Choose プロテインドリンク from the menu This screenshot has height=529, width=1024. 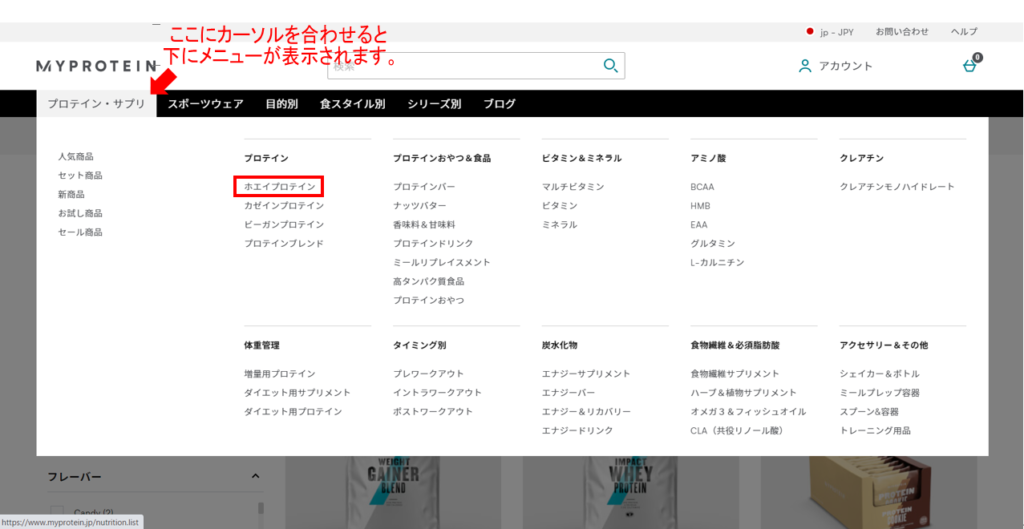coord(433,244)
